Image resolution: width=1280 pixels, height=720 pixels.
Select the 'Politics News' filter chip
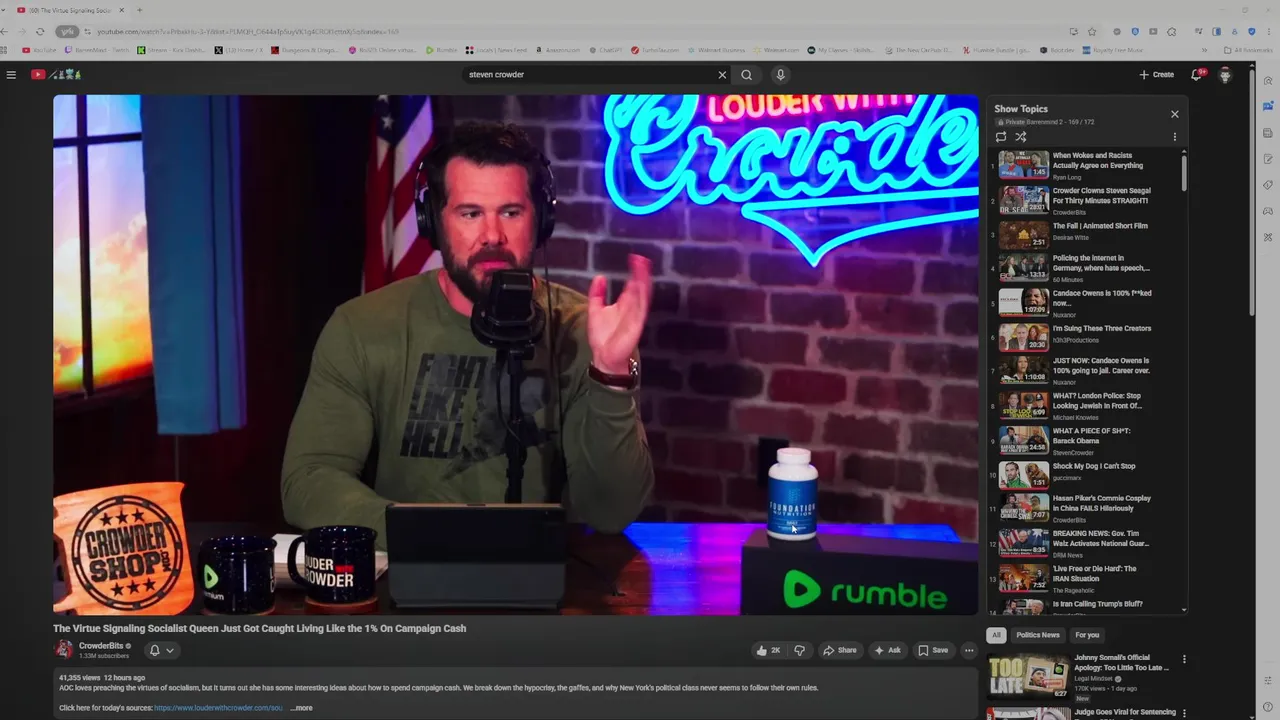pos(1038,635)
